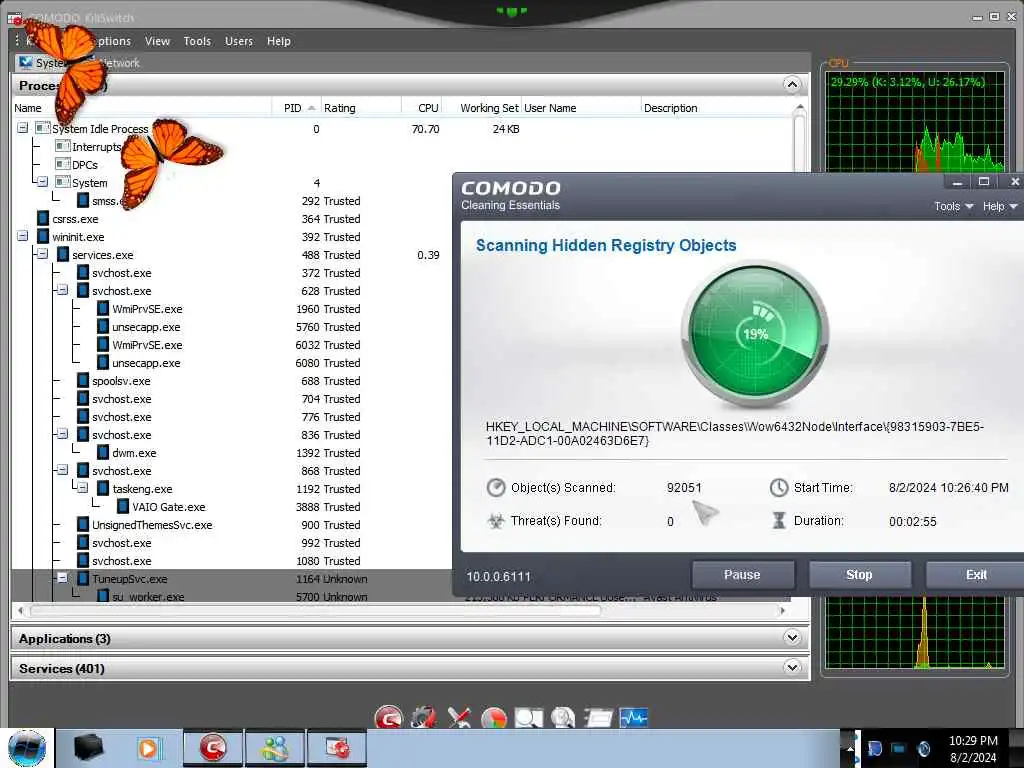Click the icon beside spoolsv.exe
1024x768 pixels.
pyautogui.click(x=83, y=381)
